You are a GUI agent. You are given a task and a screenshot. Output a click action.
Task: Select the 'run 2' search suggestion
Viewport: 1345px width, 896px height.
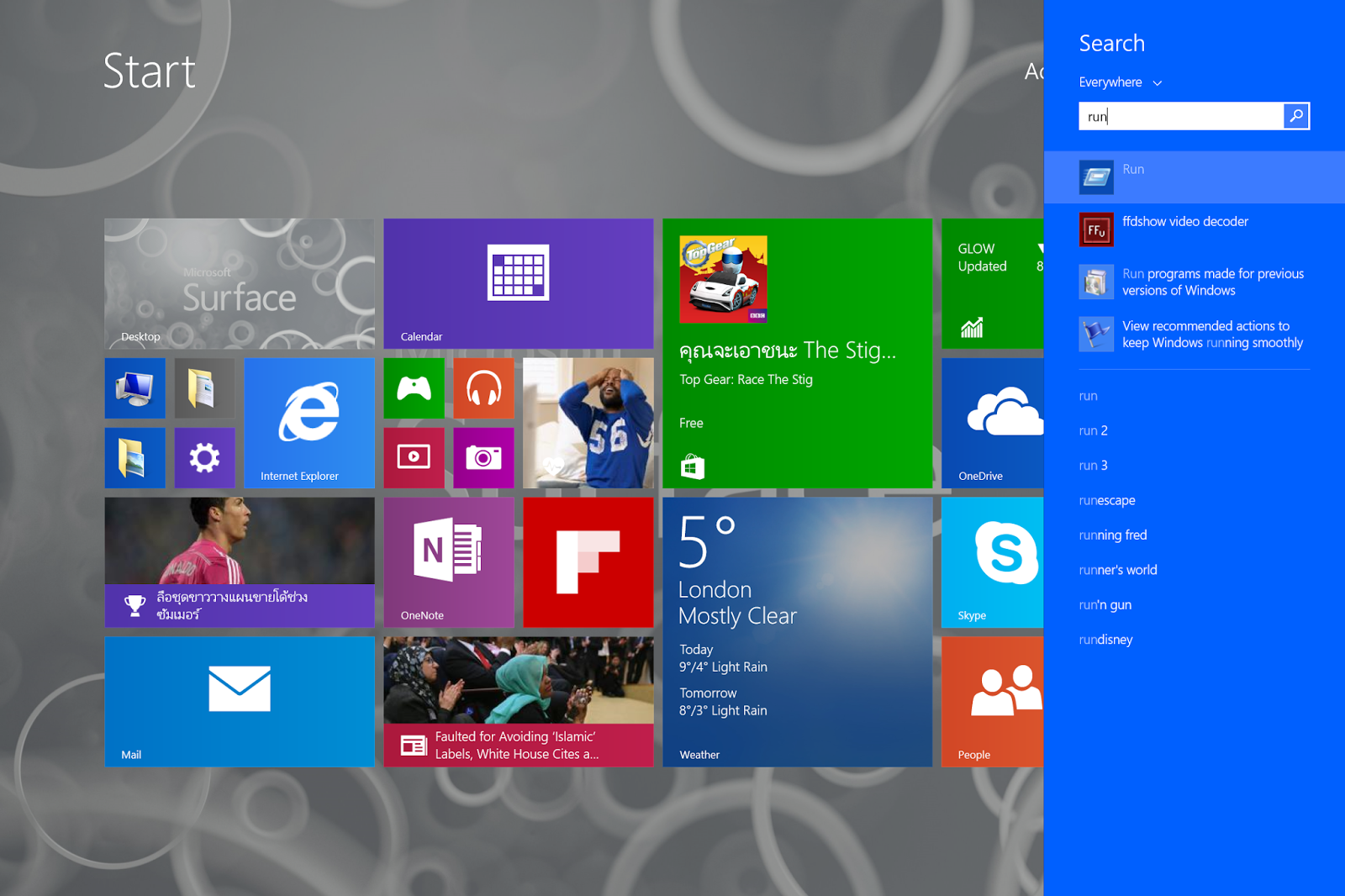tap(1094, 430)
